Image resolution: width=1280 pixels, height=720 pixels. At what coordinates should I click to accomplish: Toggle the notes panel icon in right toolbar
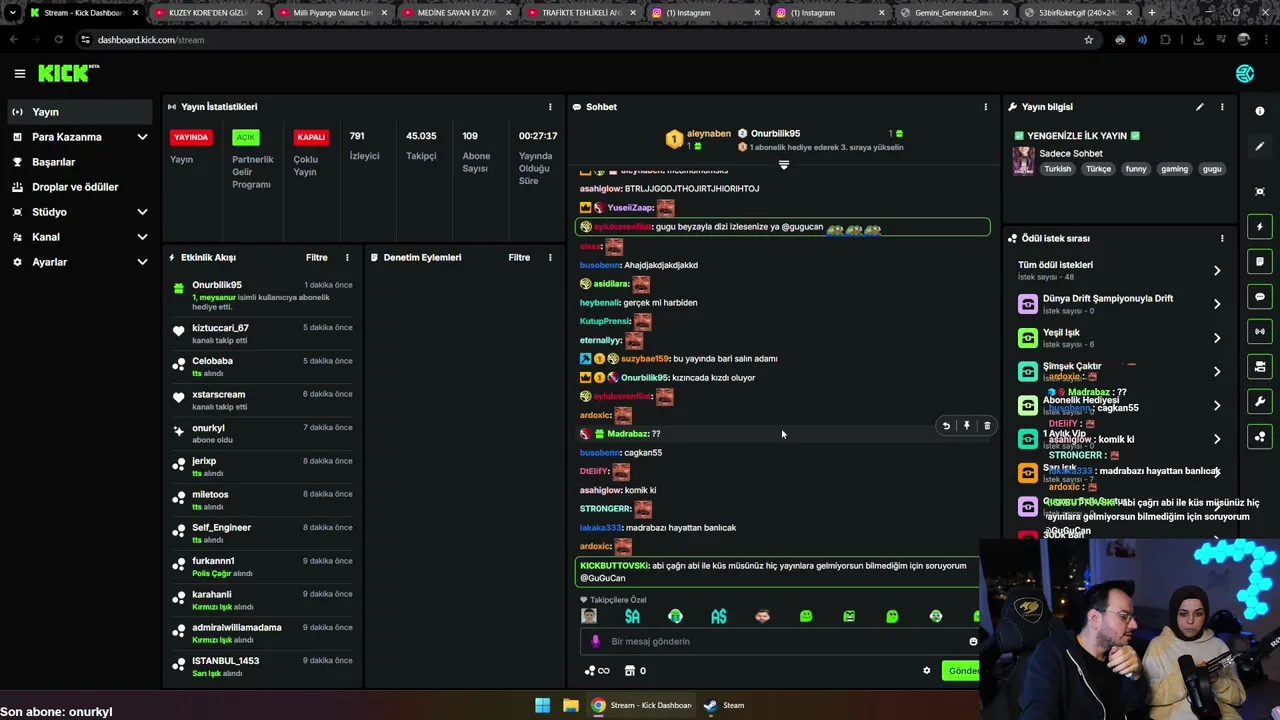tap(1260, 262)
